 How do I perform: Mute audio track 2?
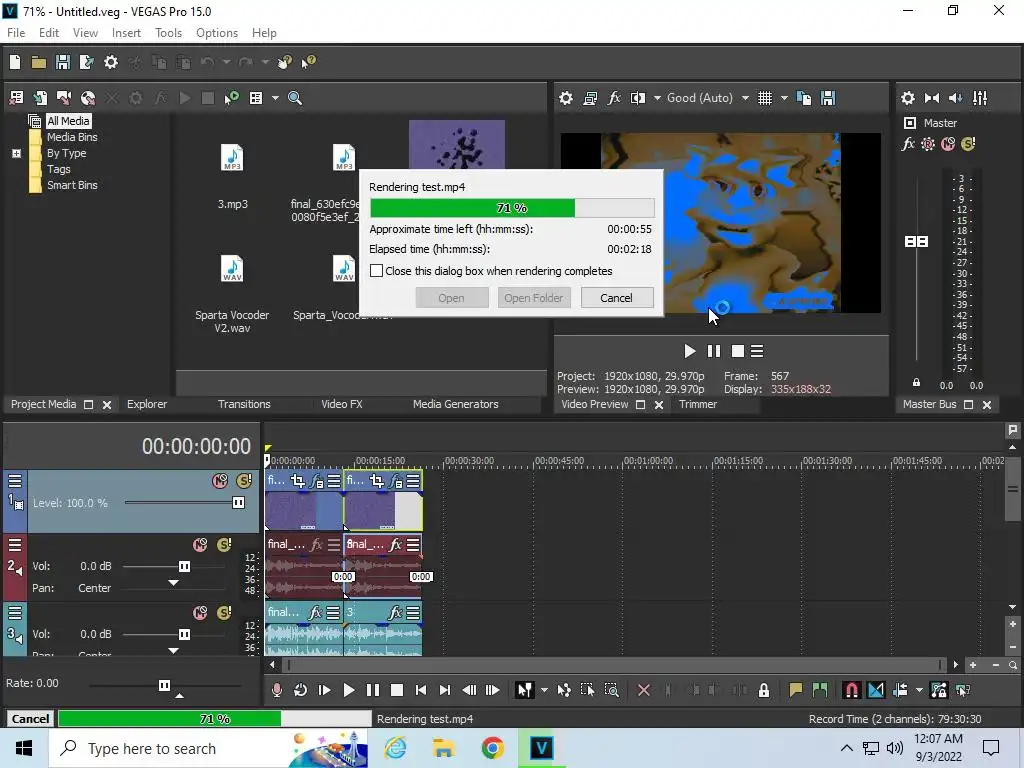click(200, 545)
